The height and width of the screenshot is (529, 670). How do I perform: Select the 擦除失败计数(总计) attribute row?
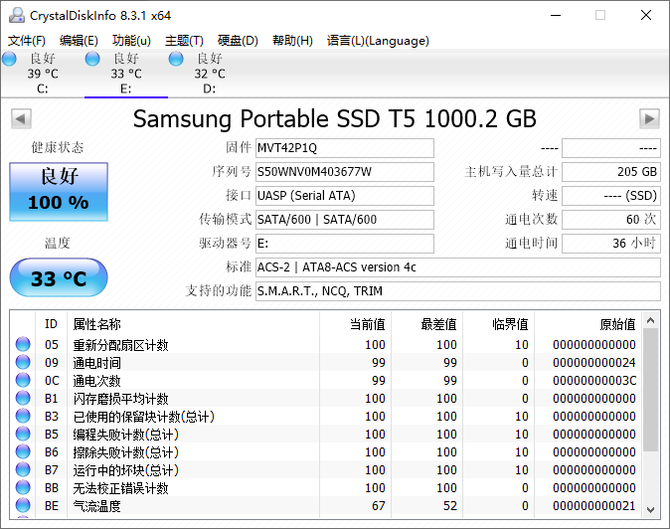[x=326, y=452]
